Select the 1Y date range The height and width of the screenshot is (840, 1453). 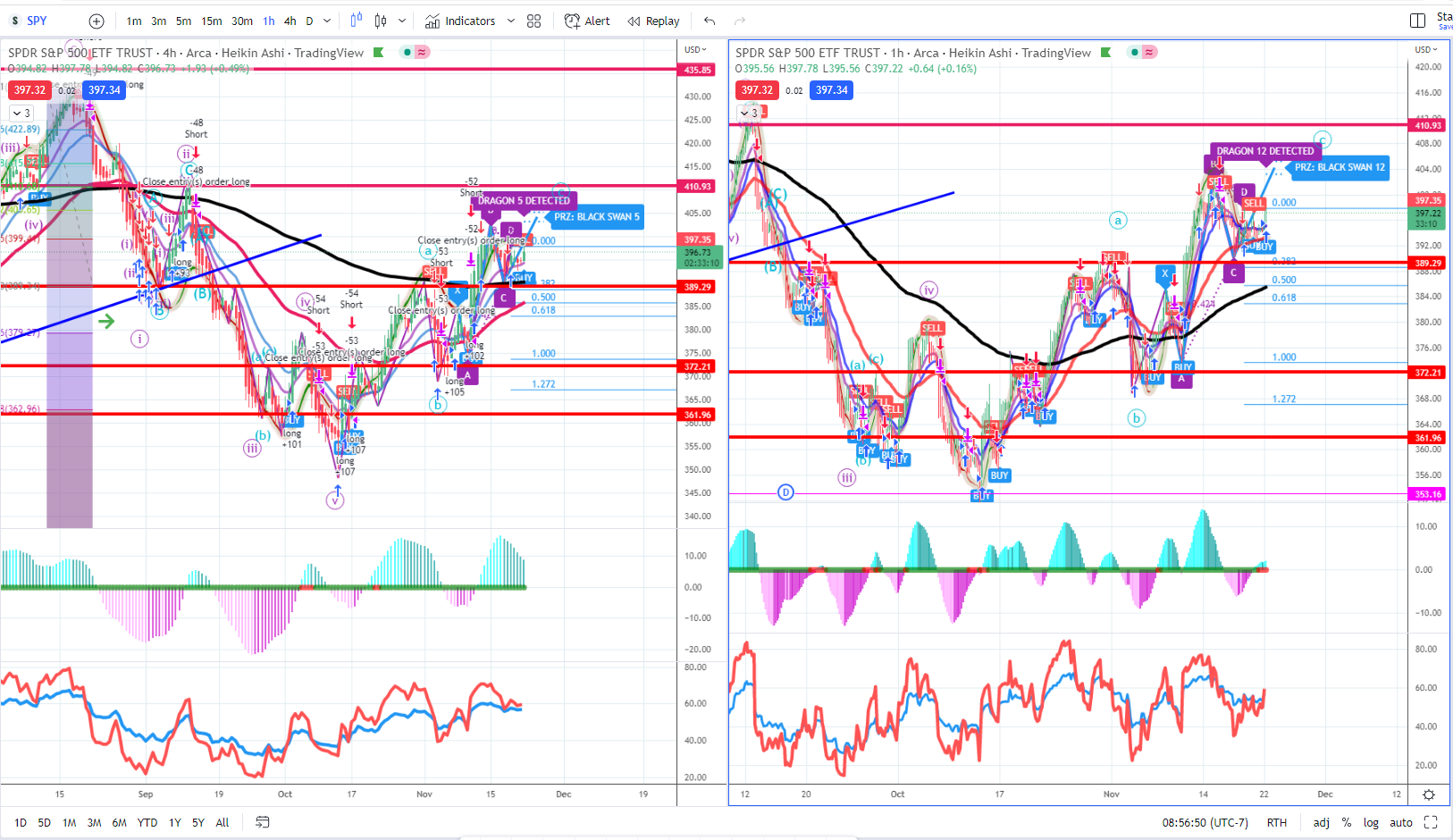click(175, 823)
